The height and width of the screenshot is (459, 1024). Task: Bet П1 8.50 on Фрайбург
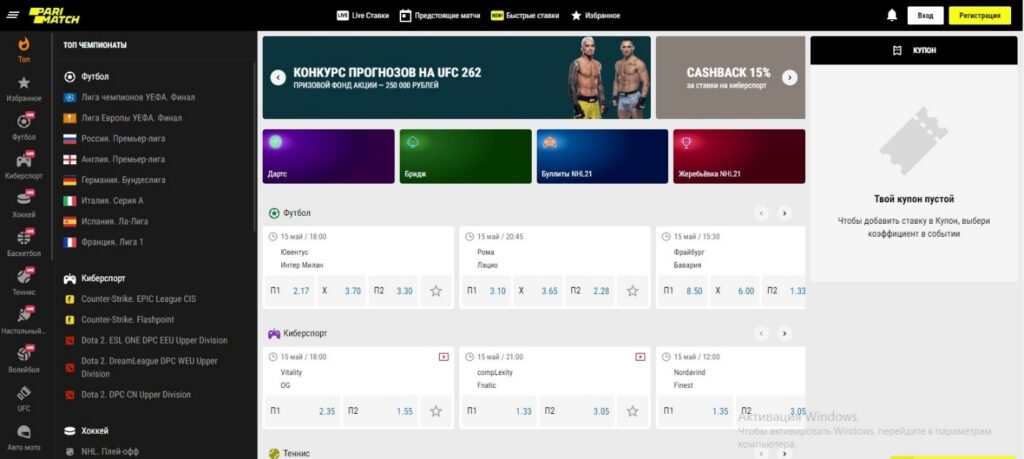pos(682,291)
